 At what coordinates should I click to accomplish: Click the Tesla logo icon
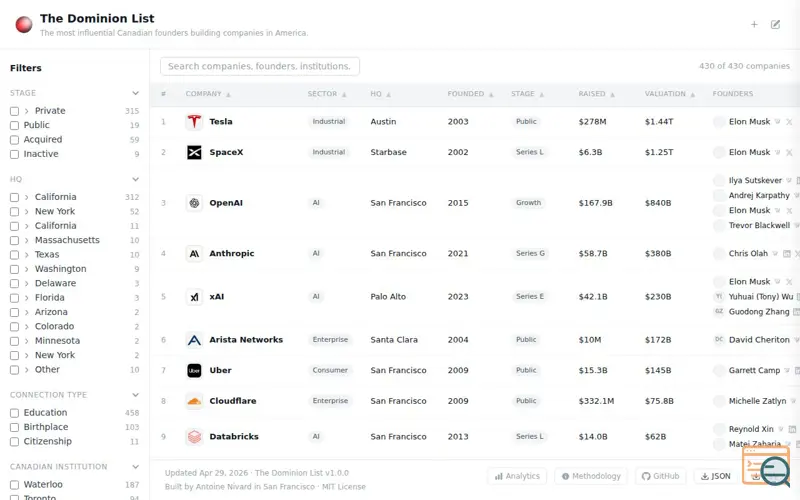click(x=194, y=121)
